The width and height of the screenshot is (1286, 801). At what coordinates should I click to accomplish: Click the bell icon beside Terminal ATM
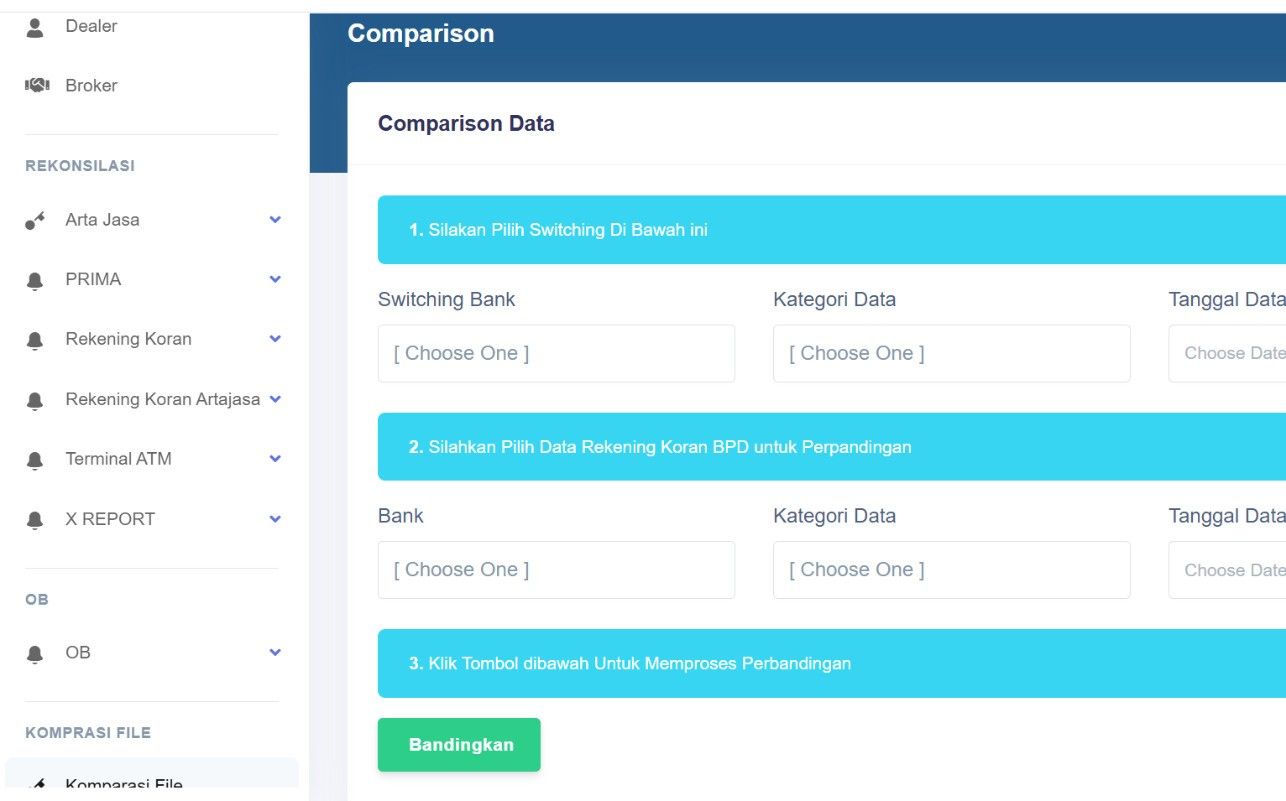(x=35, y=461)
